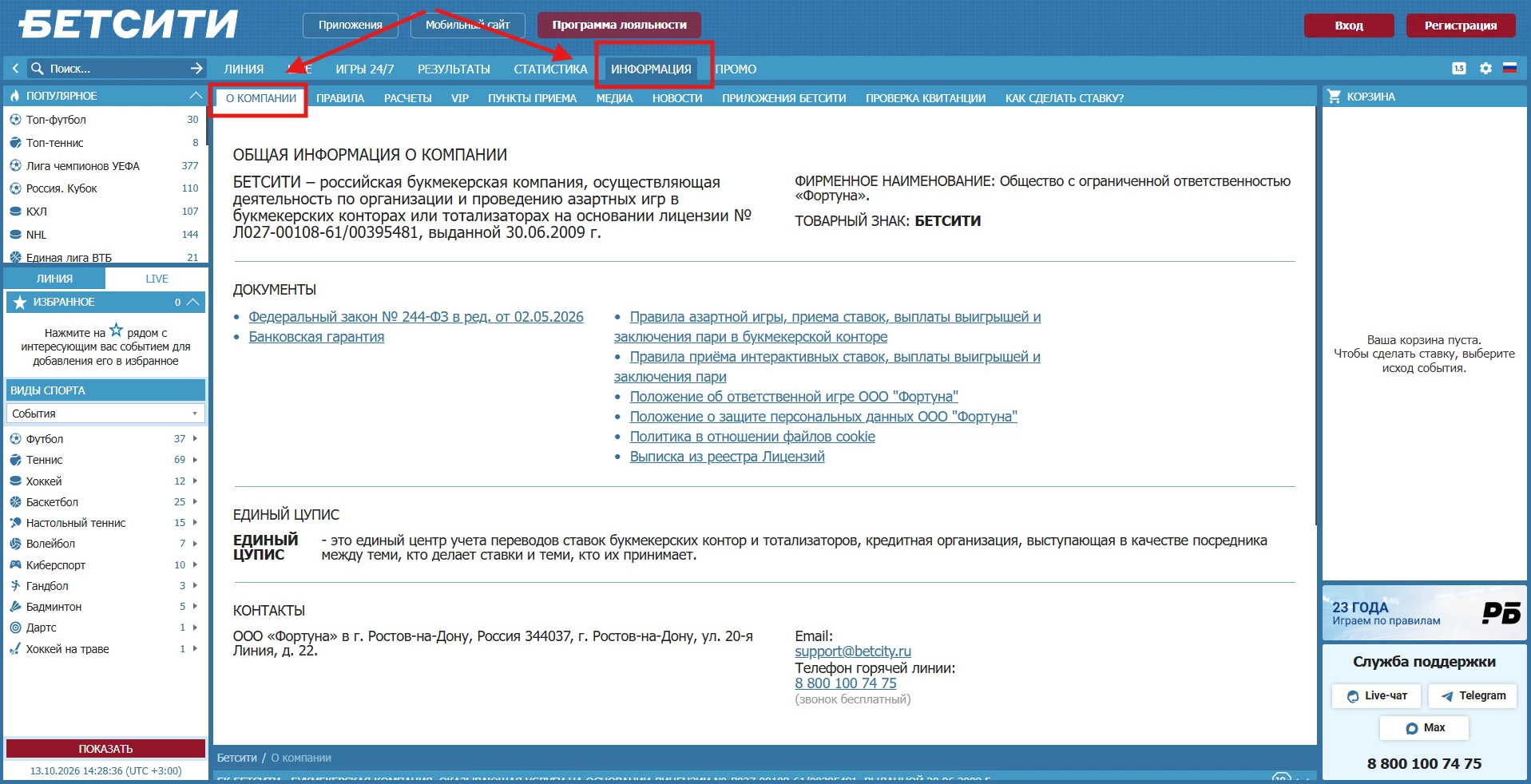Click the red ПОКАЗАТЬ button
Viewport: 1531px width, 784px height.
tap(105, 749)
